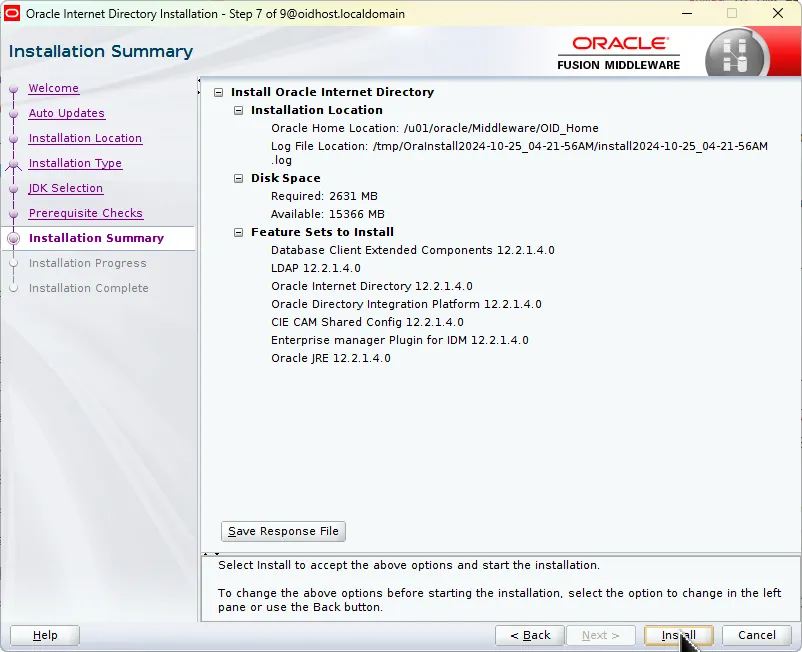
Task: Select the Installation Summary step
Action: pos(96,238)
